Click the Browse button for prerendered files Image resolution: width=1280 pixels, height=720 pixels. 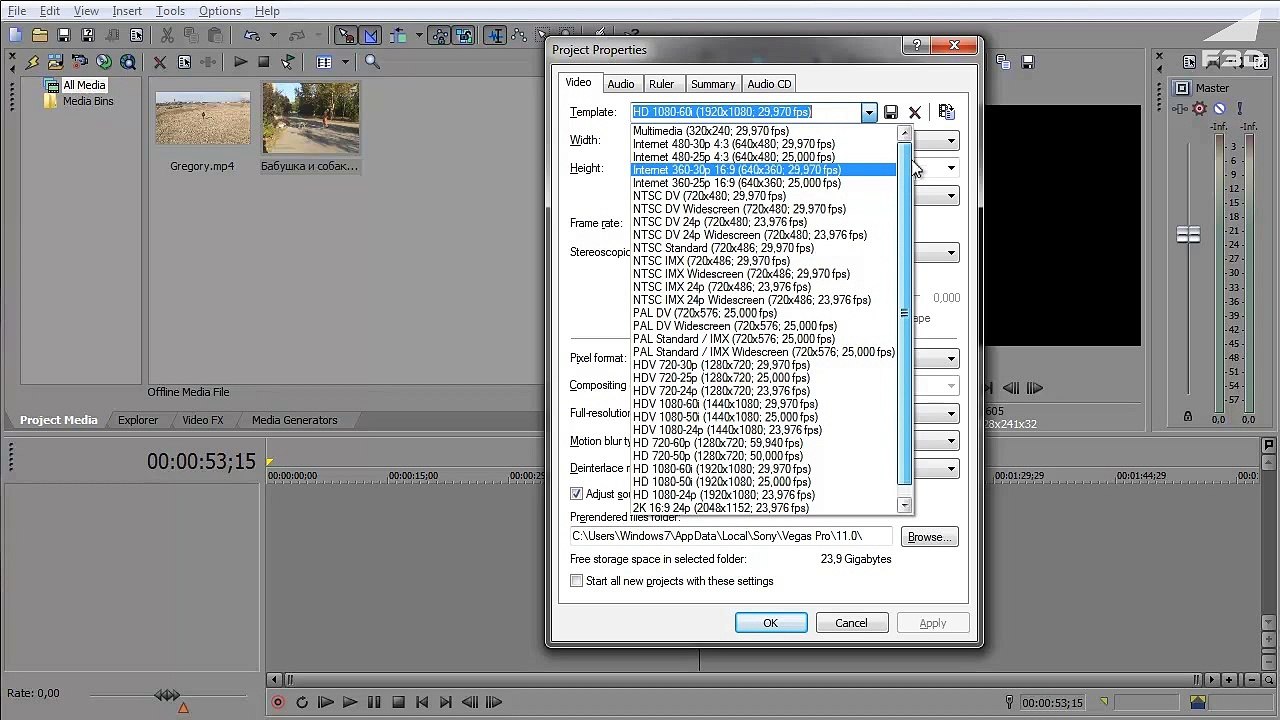(x=929, y=537)
